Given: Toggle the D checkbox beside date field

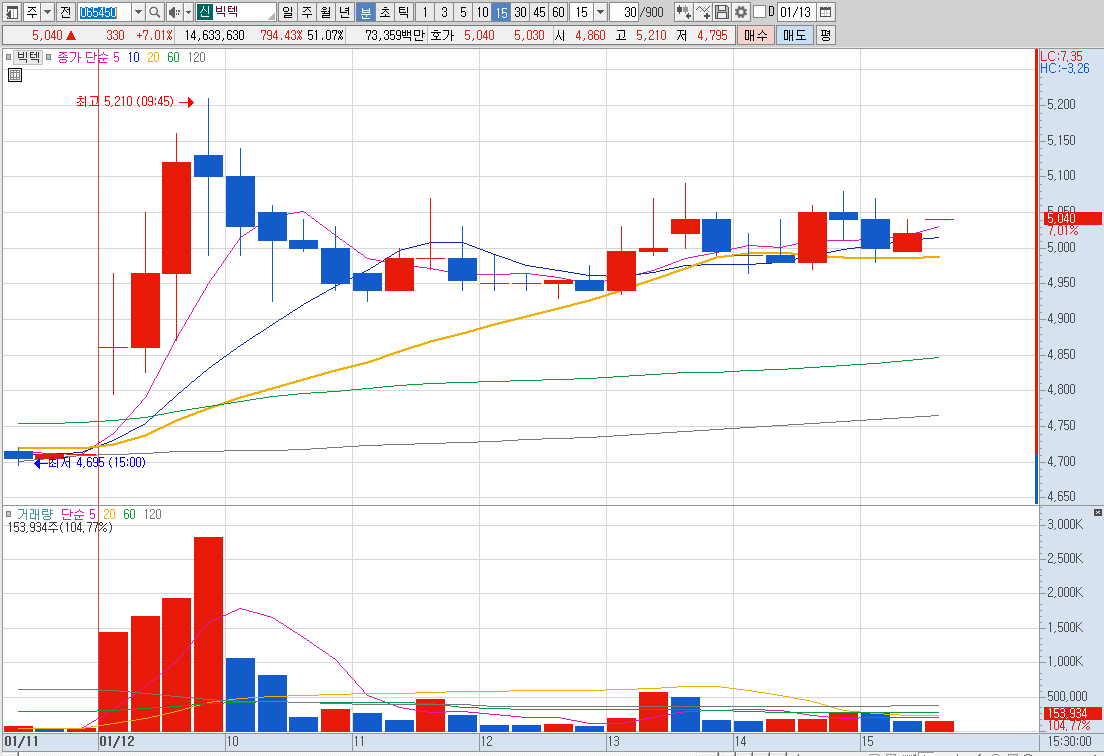Looking at the screenshot, I should 759,12.
